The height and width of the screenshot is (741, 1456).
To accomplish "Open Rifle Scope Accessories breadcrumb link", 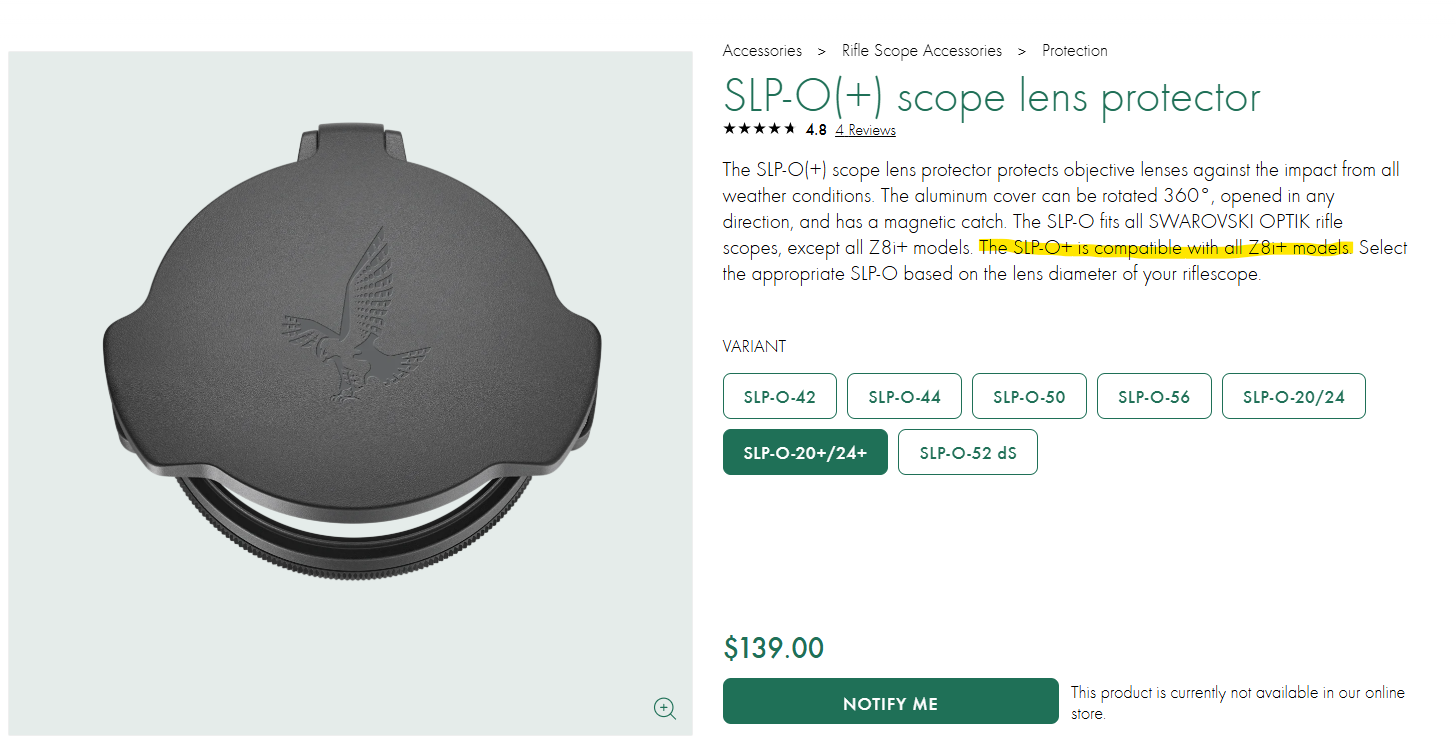I will [x=921, y=50].
